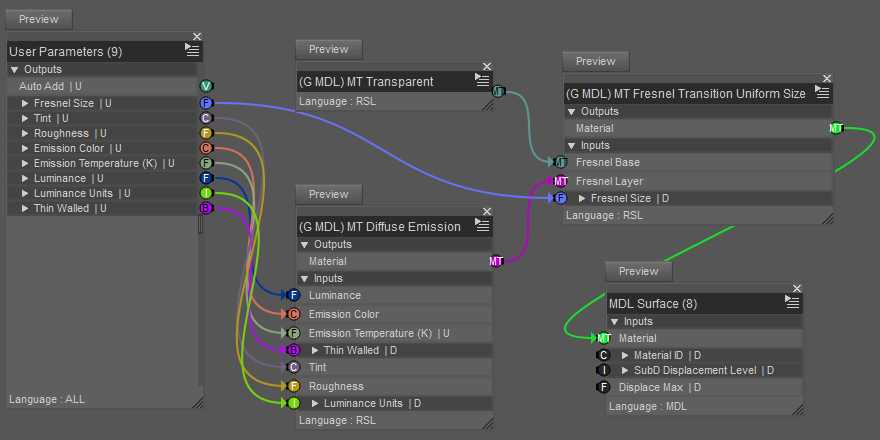Expand Luminance Units input in Diffuse Emission node
Image resolution: width=880 pixels, height=440 pixels.
pyautogui.click(x=315, y=403)
